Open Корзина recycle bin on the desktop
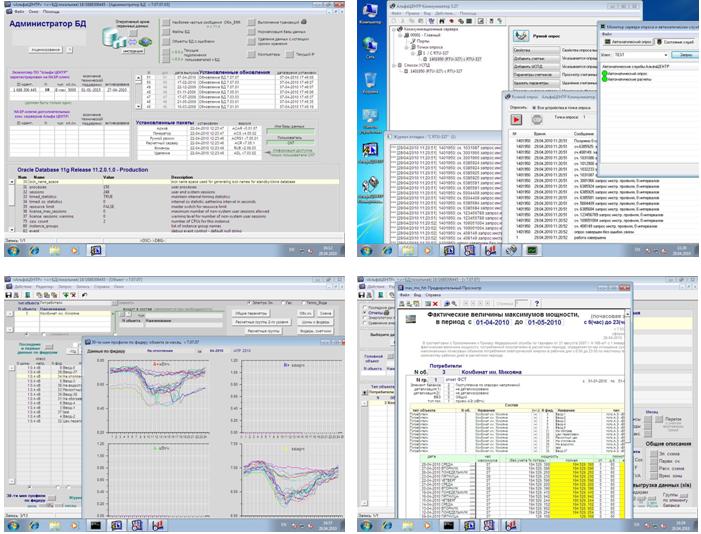The width and height of the screenshot is (701, 534). pyautogui.click(x=370, y=81)
